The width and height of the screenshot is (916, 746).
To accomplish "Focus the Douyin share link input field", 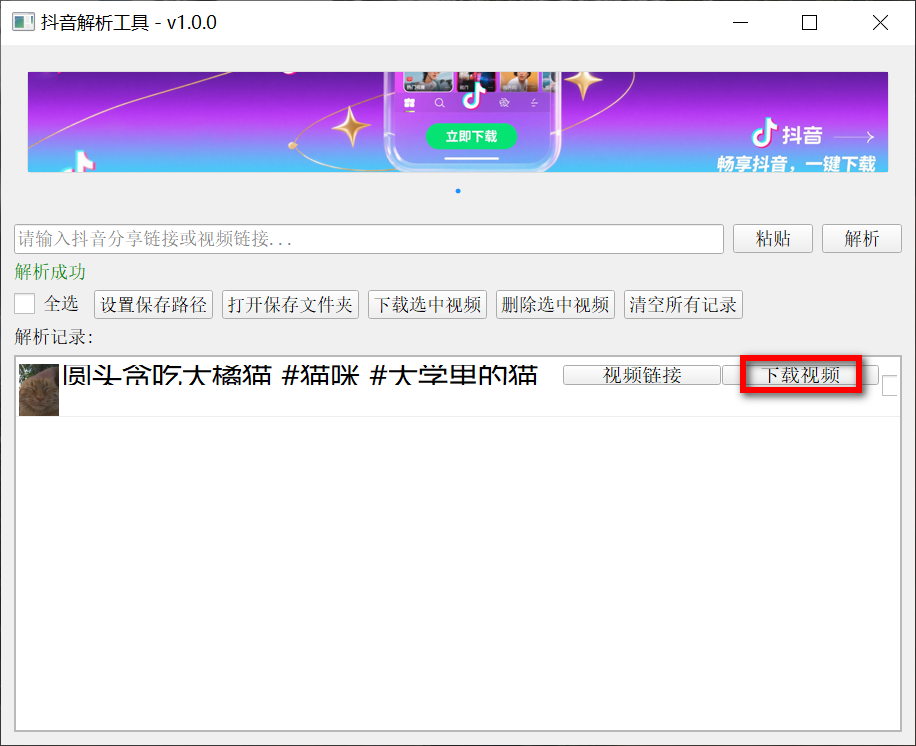I will pos(369,239).
